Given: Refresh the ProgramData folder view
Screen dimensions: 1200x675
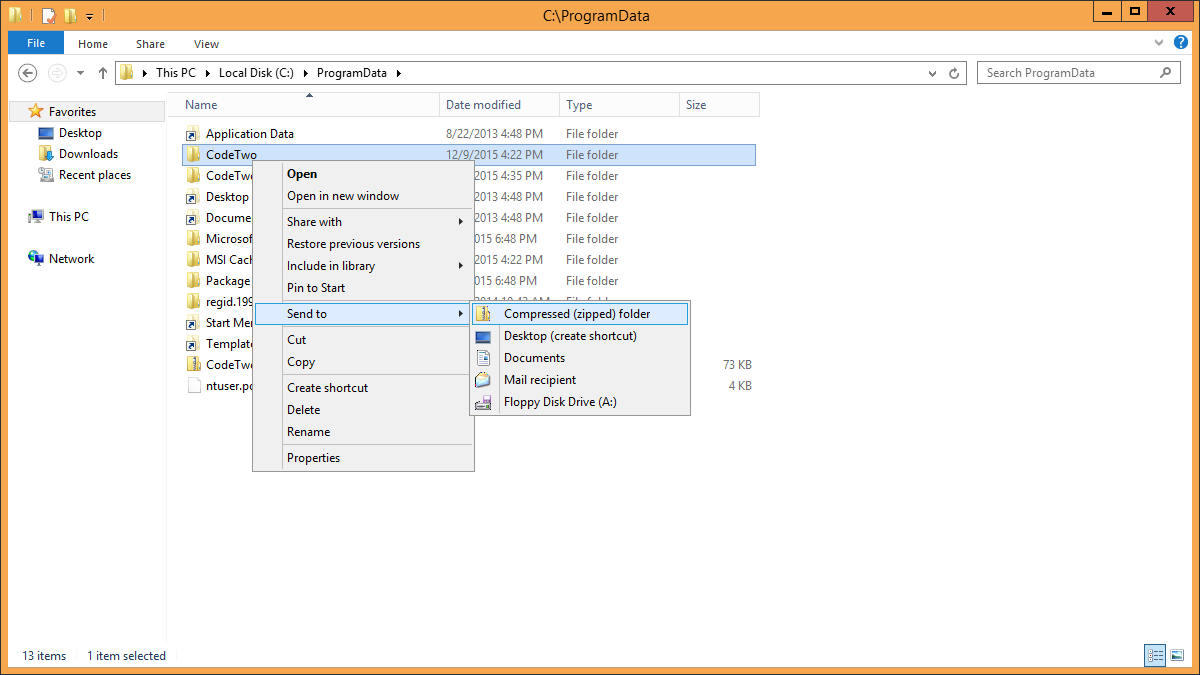Looking at the screenshot, I should click(x=953, y=72).
